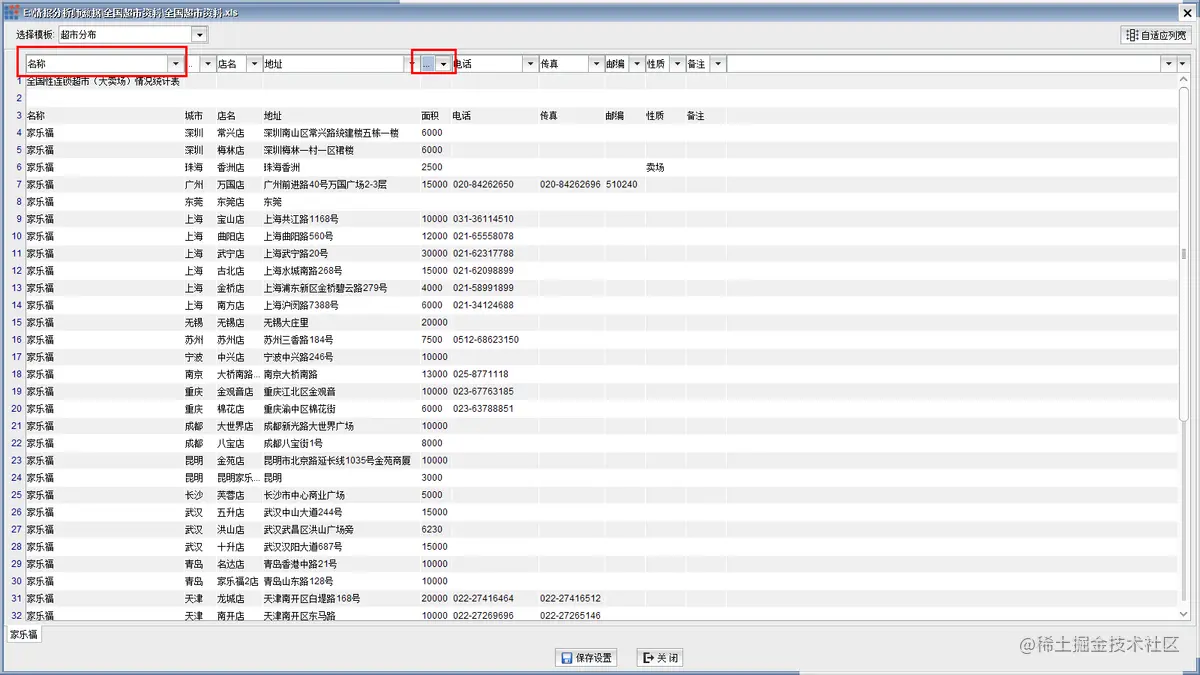Click the 保存设置 save settings button
This screenshot has width=1200, height=675.
pos(586,658)
